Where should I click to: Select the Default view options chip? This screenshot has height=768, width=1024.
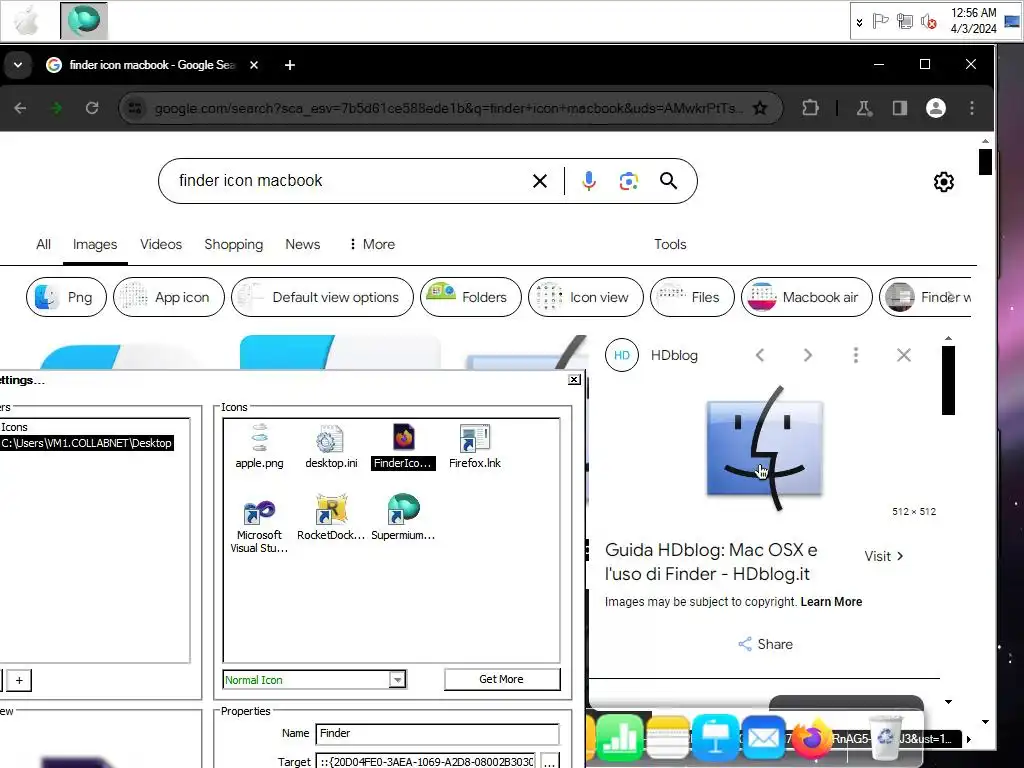322,297
